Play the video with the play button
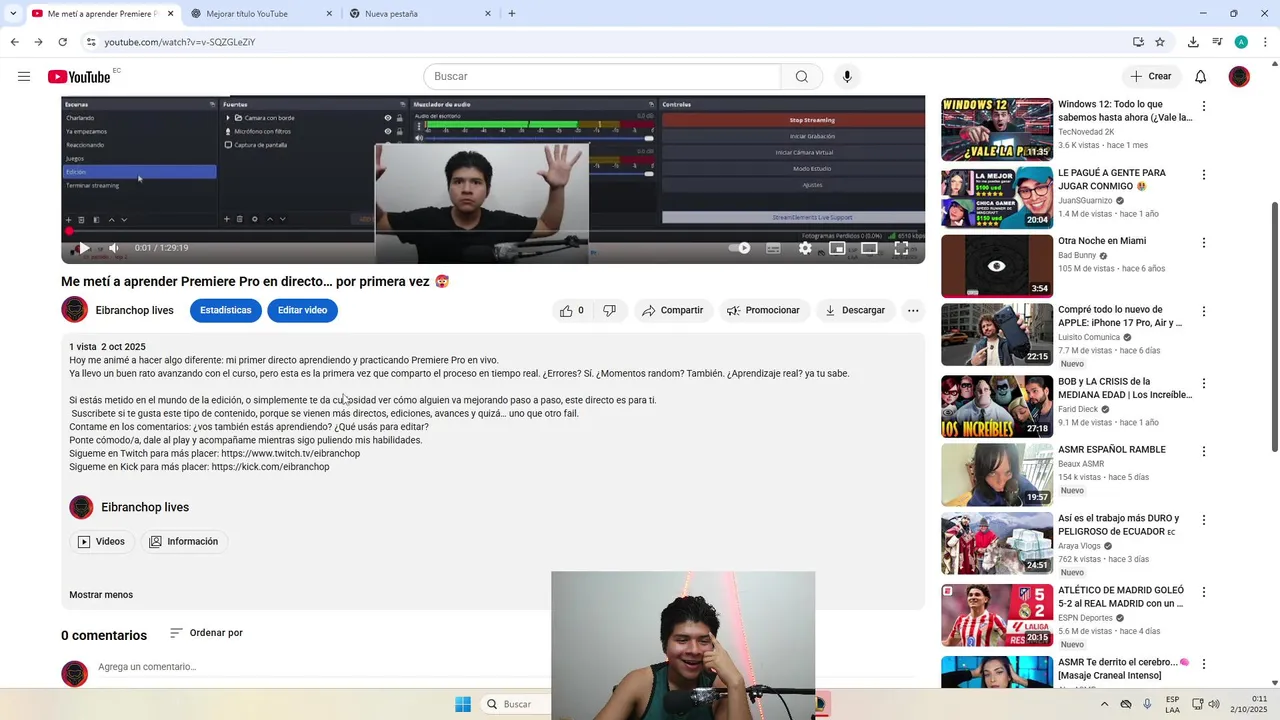This screenshot has height=720, width=1280. coord(84,248)
